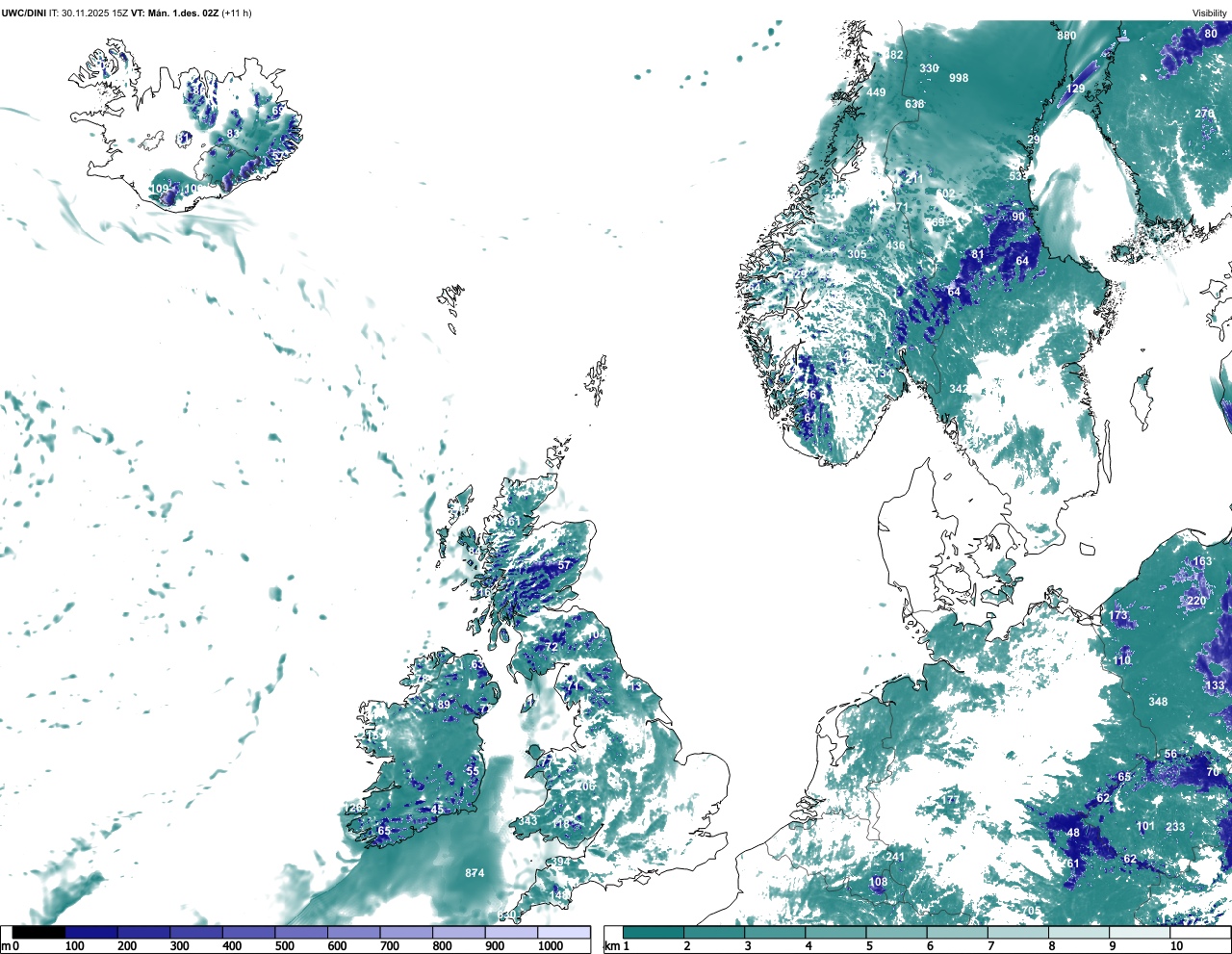Click the legend swatch between 100 and 200 m
1232x954 pixels.
[91, 932]
